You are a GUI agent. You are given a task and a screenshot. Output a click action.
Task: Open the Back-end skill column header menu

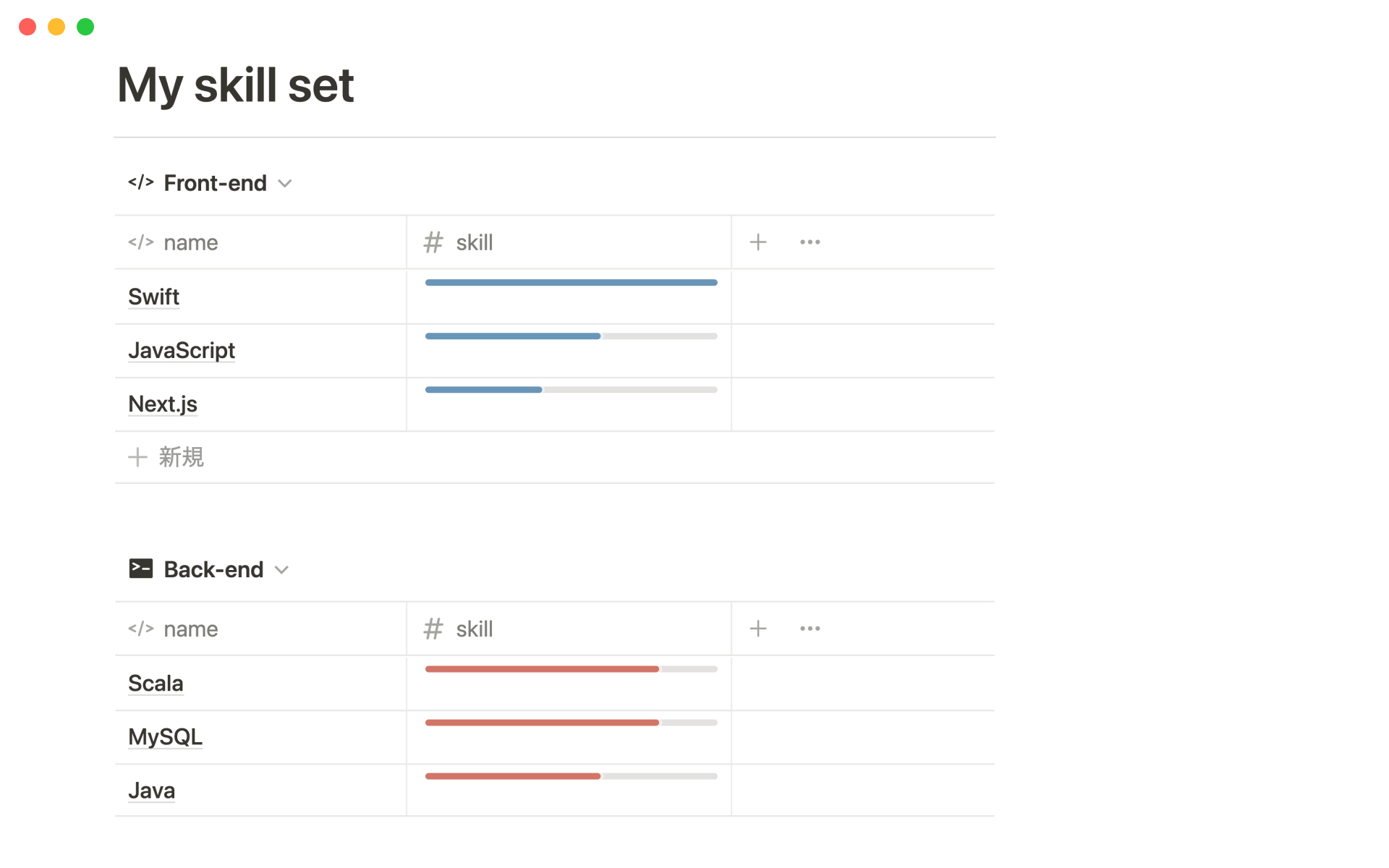point(475,629)
